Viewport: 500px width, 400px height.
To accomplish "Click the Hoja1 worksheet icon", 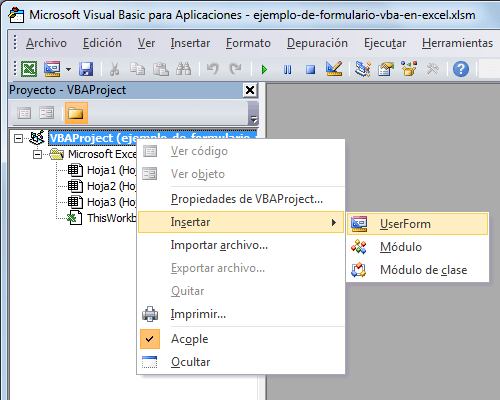I will [75, 170].
